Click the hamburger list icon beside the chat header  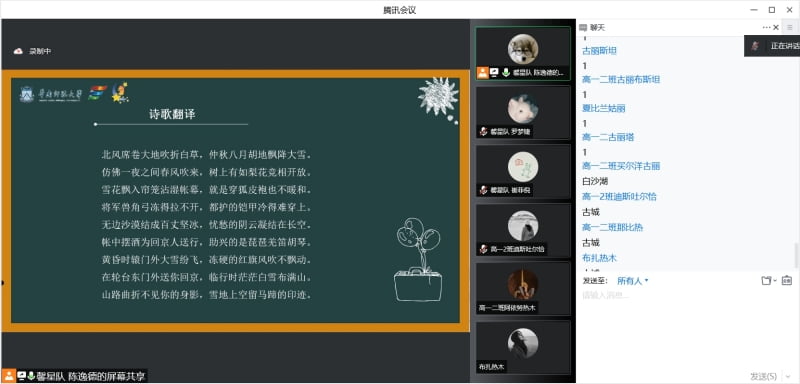click(789, 28)
